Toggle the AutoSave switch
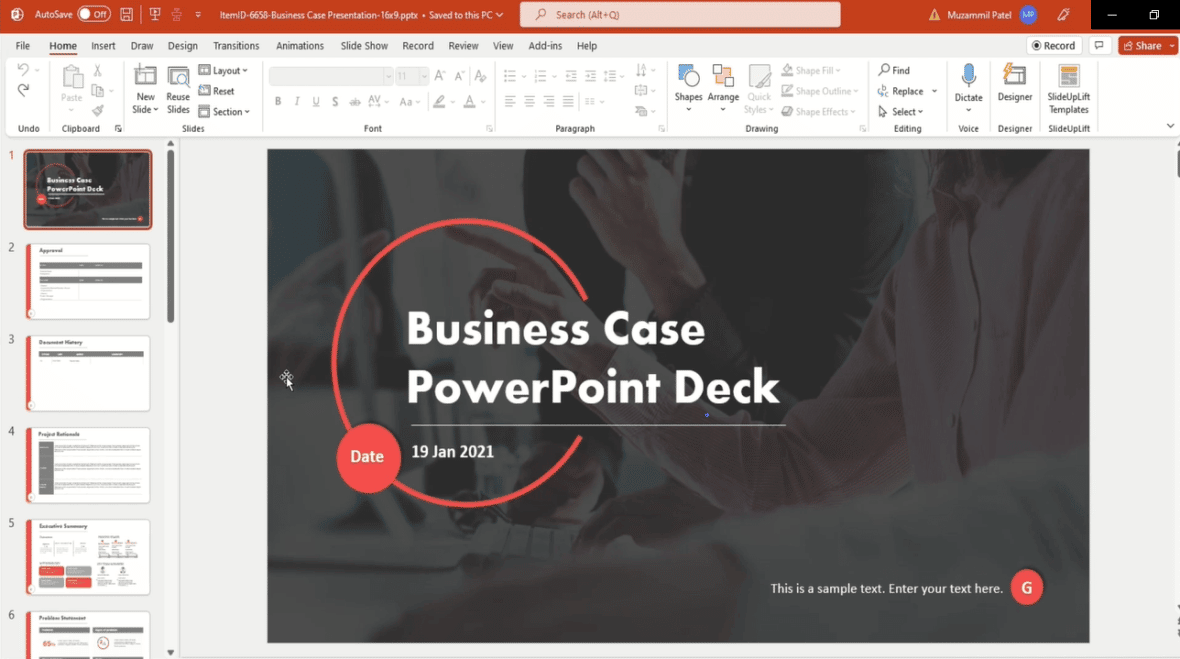 93,15
